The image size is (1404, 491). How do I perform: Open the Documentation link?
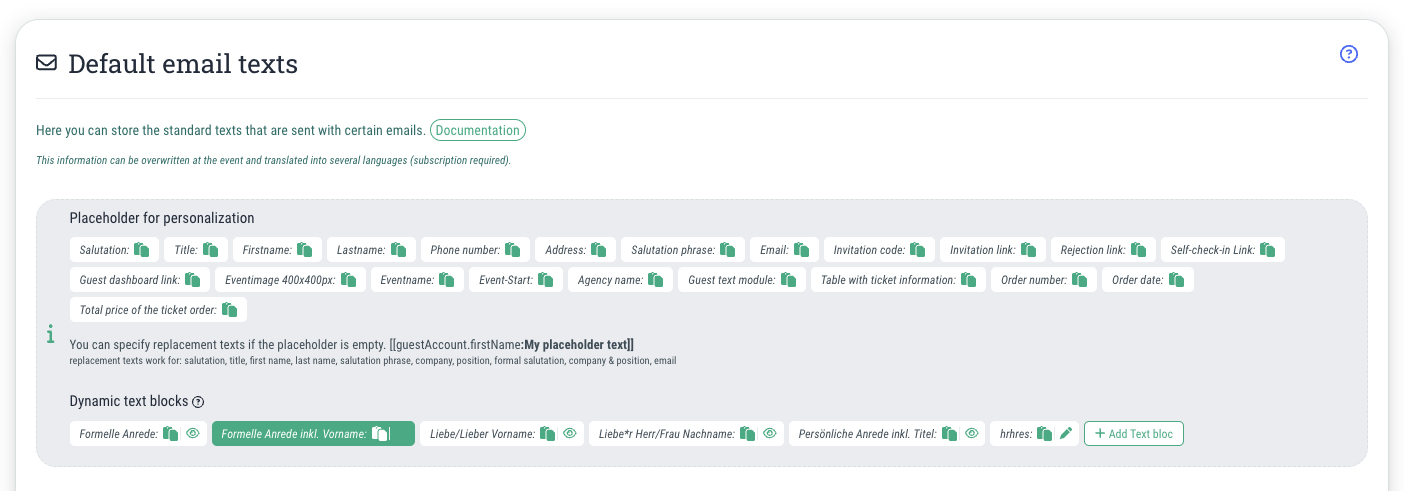478,130
